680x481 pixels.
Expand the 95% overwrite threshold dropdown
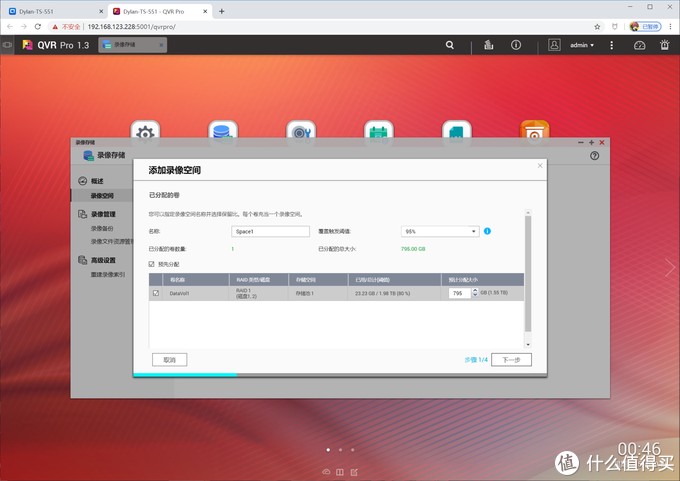pyautogui.click(x=440, y=232)
